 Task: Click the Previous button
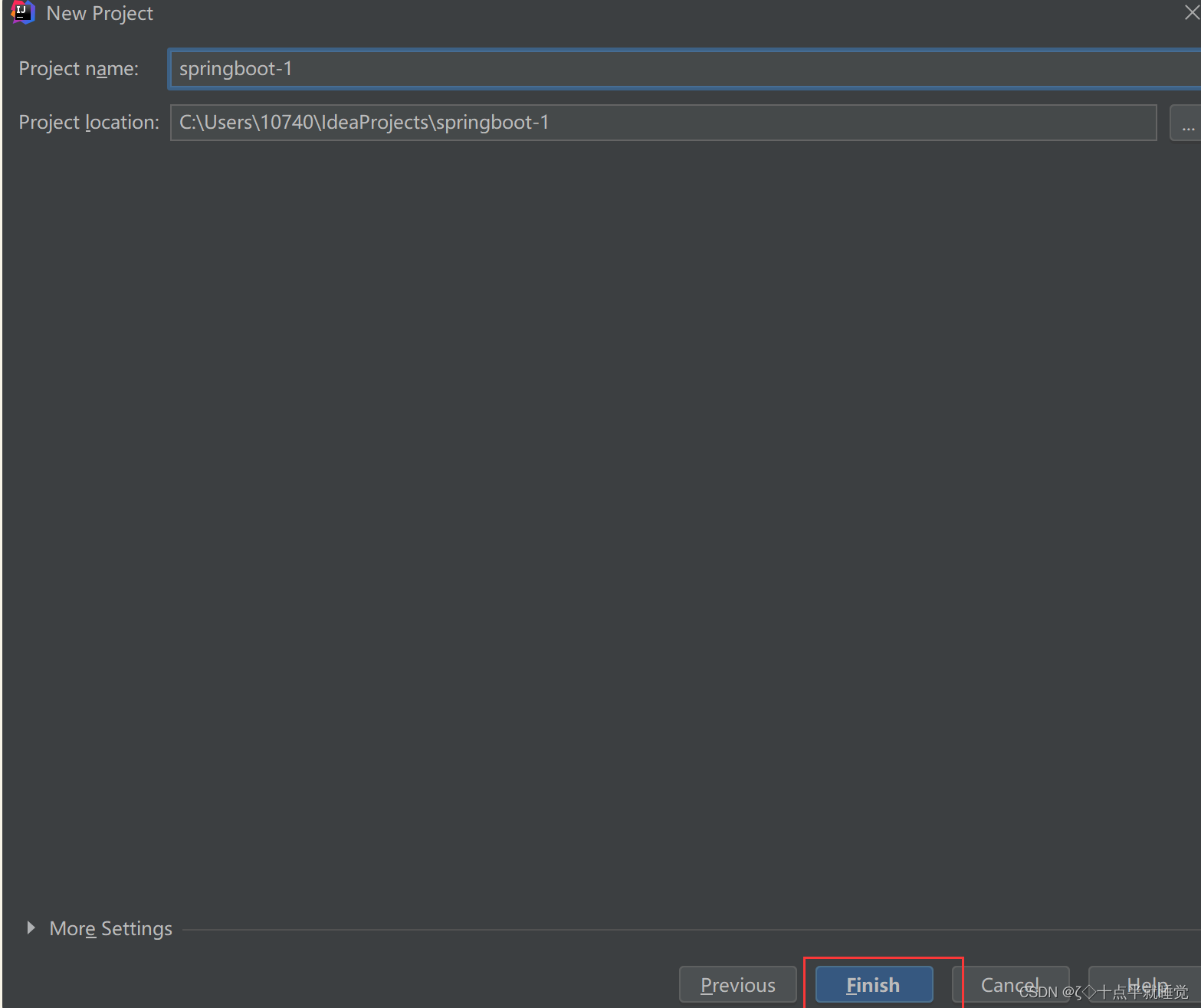pos(738,985)
